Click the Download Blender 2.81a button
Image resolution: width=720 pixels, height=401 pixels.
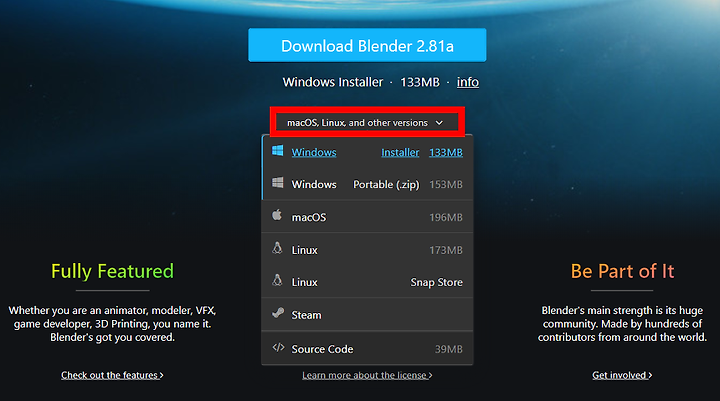click(367, 45)
